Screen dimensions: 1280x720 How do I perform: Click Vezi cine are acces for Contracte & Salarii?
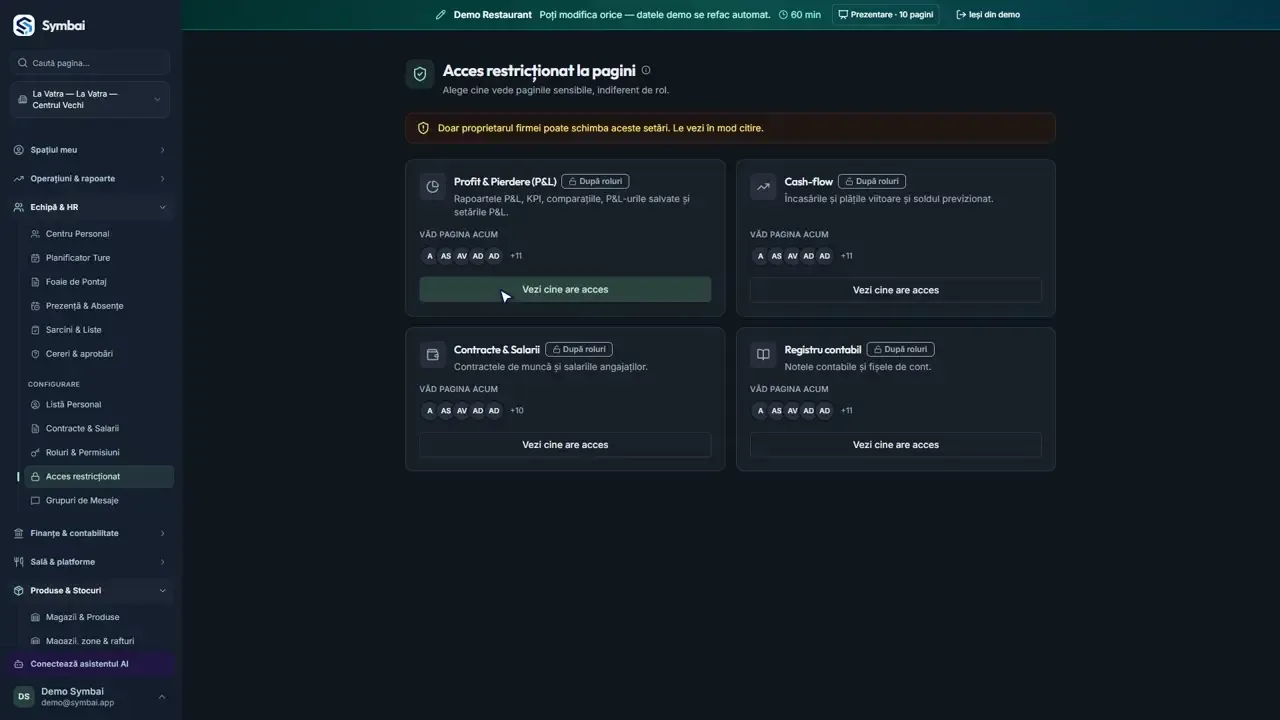[565, 445]
